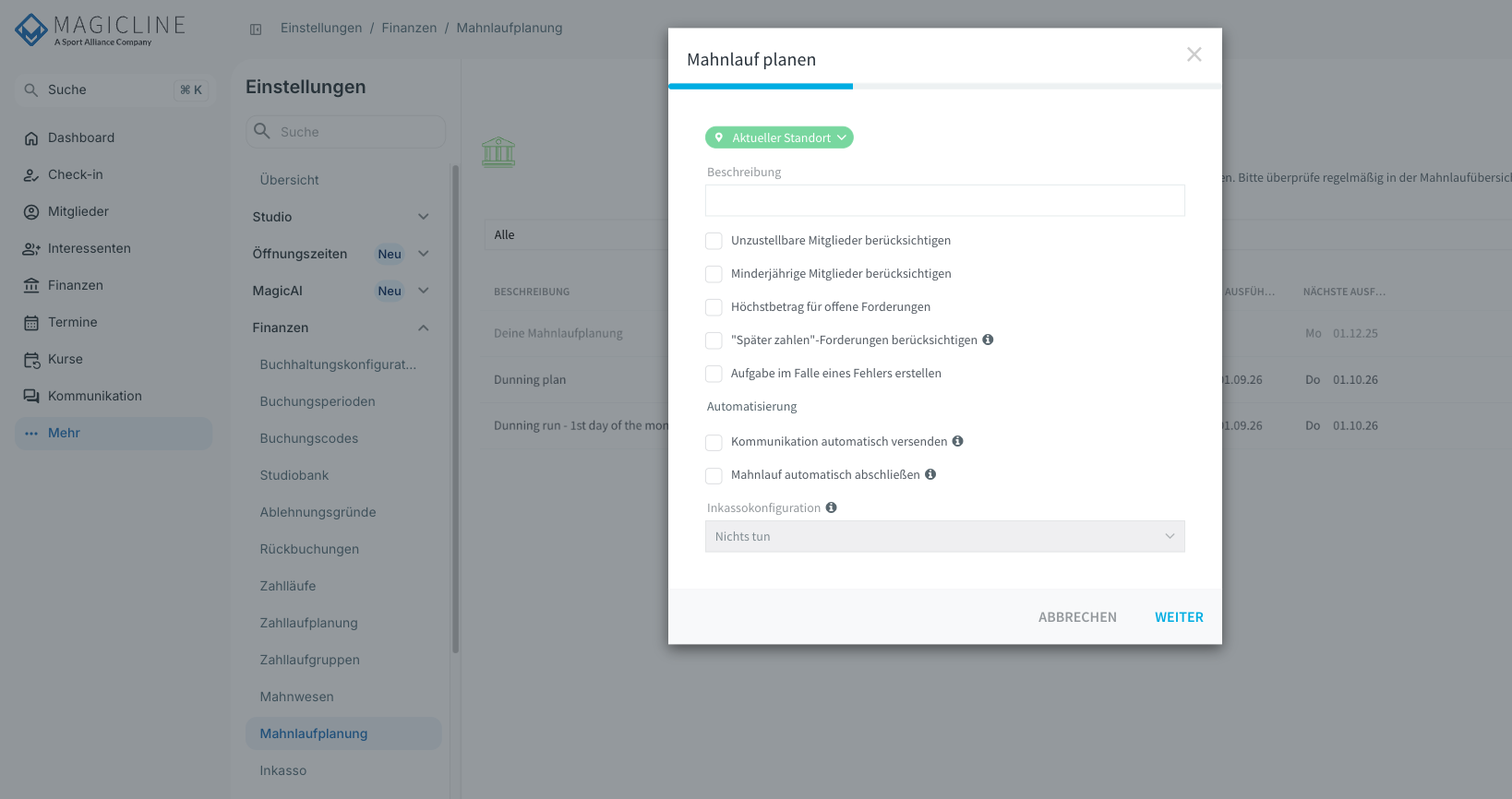Click the ABBRECHEN button

pyautogui.click(x=1077, y=617)
